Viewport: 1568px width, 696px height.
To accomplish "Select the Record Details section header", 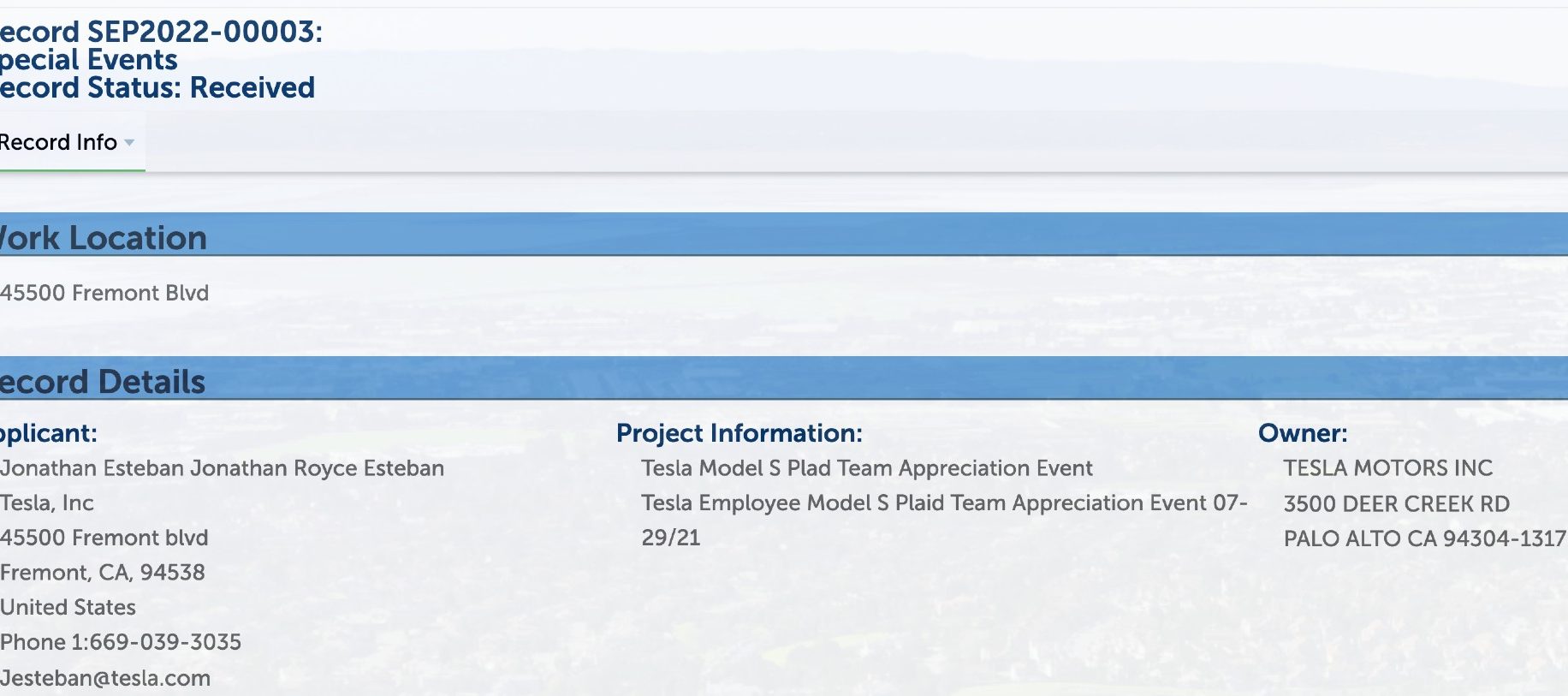I will tap(784, 378).
